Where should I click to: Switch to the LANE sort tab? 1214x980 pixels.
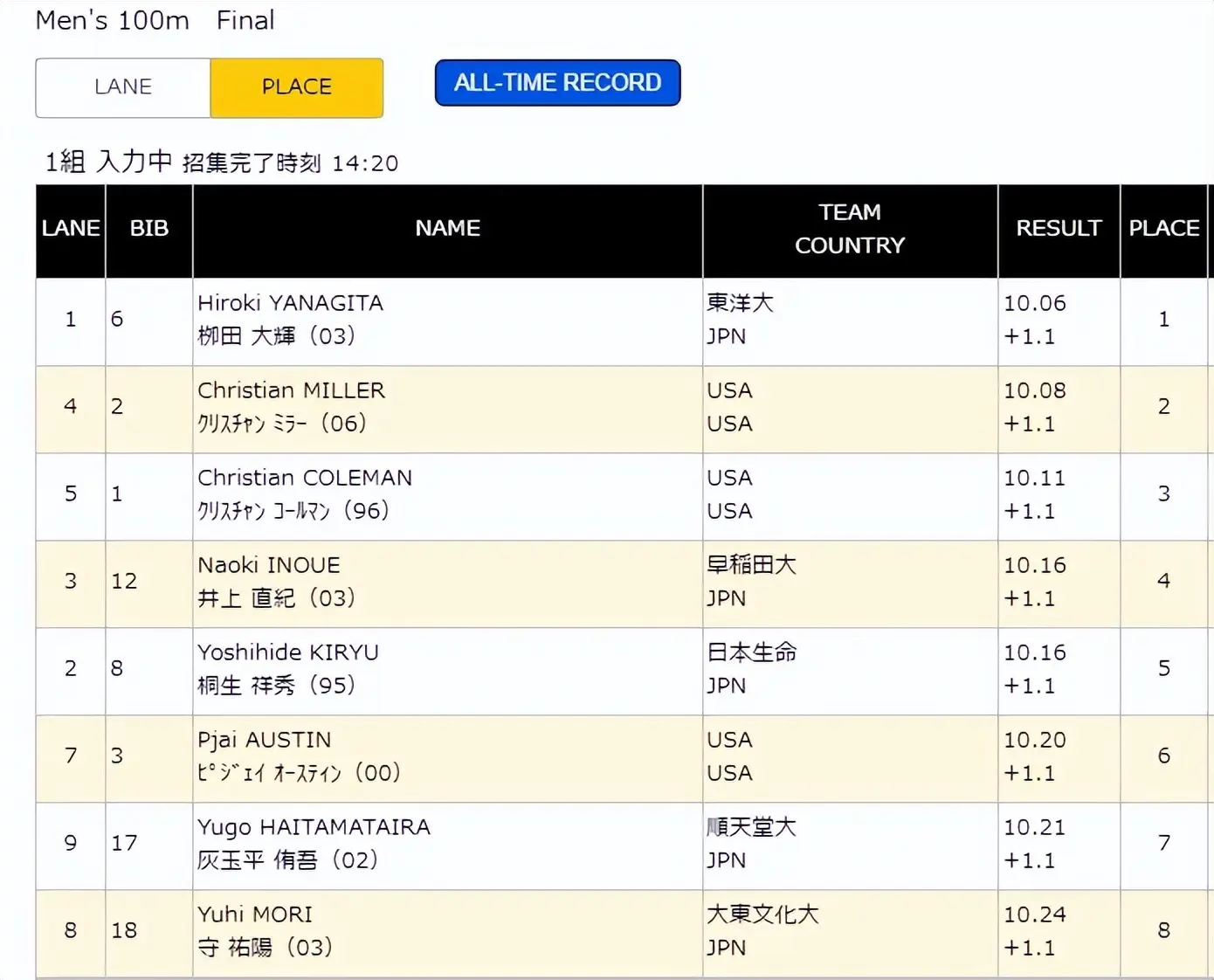123,87
